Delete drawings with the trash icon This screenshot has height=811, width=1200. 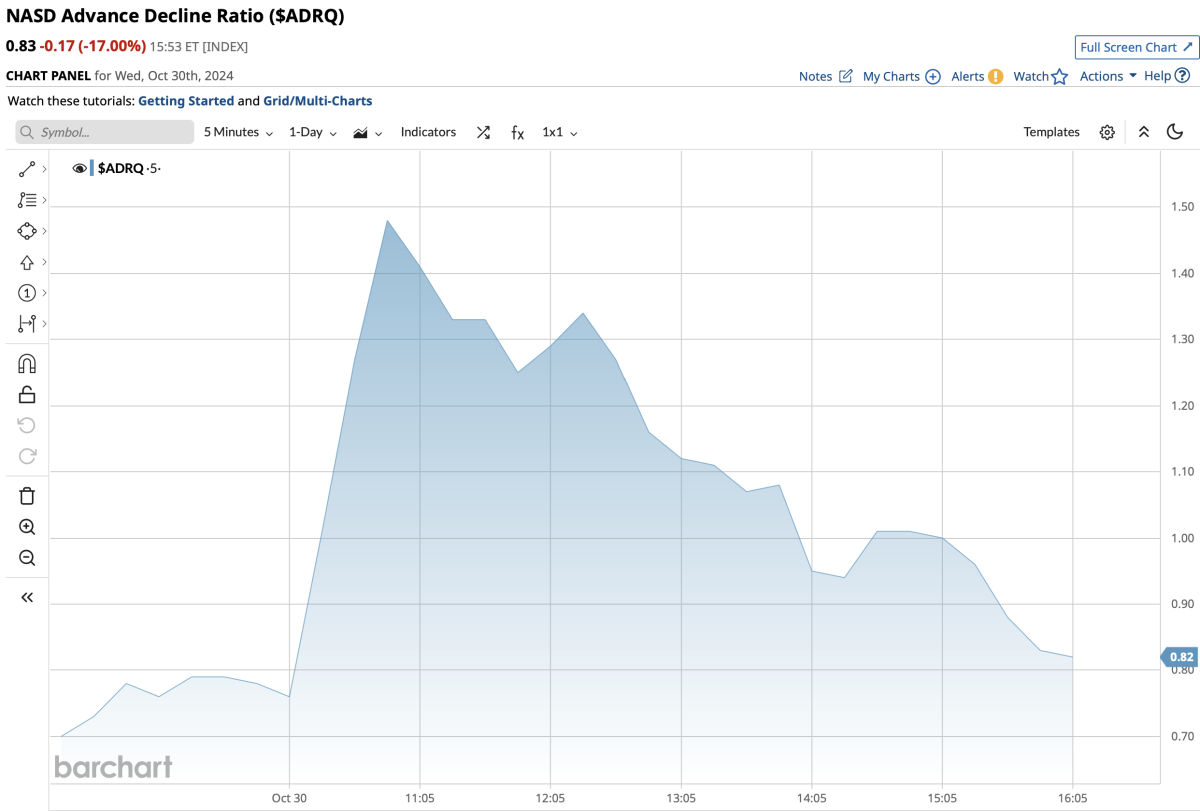[27, 496]
